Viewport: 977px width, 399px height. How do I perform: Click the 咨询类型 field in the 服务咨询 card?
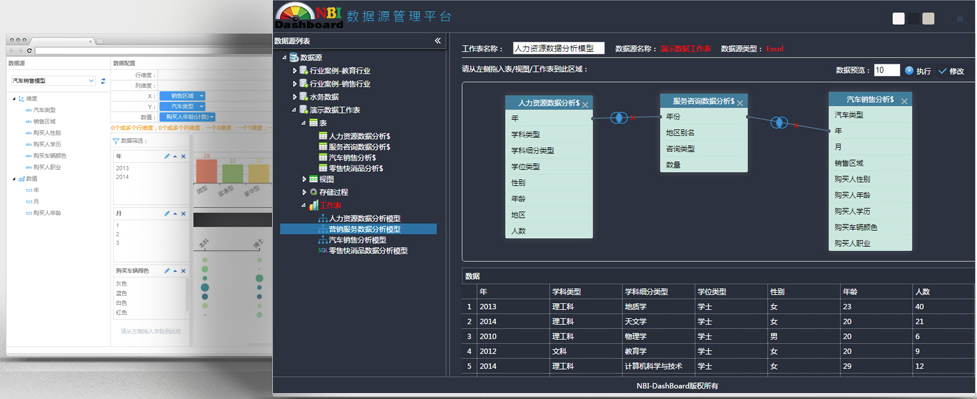tap(703, 148)
